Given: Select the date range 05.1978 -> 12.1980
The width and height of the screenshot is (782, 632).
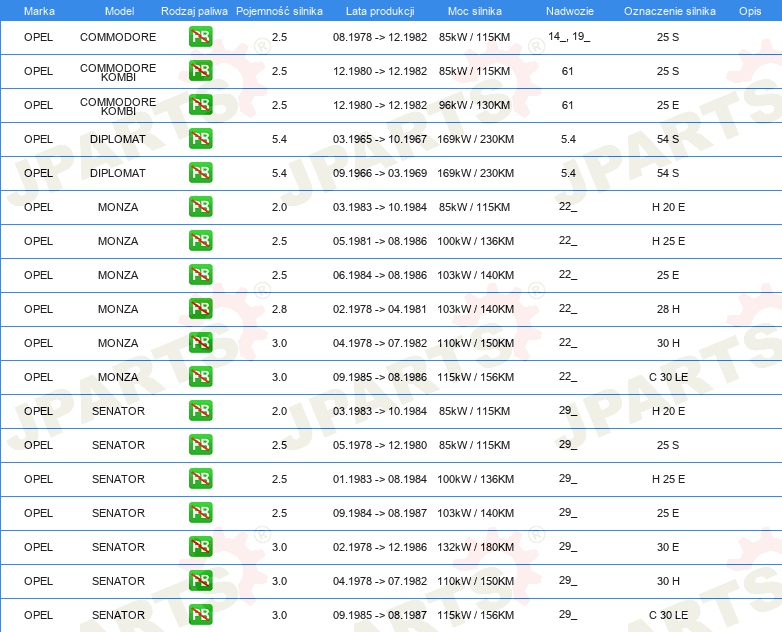Looking at the screenshot, I should tap(380, 445).
